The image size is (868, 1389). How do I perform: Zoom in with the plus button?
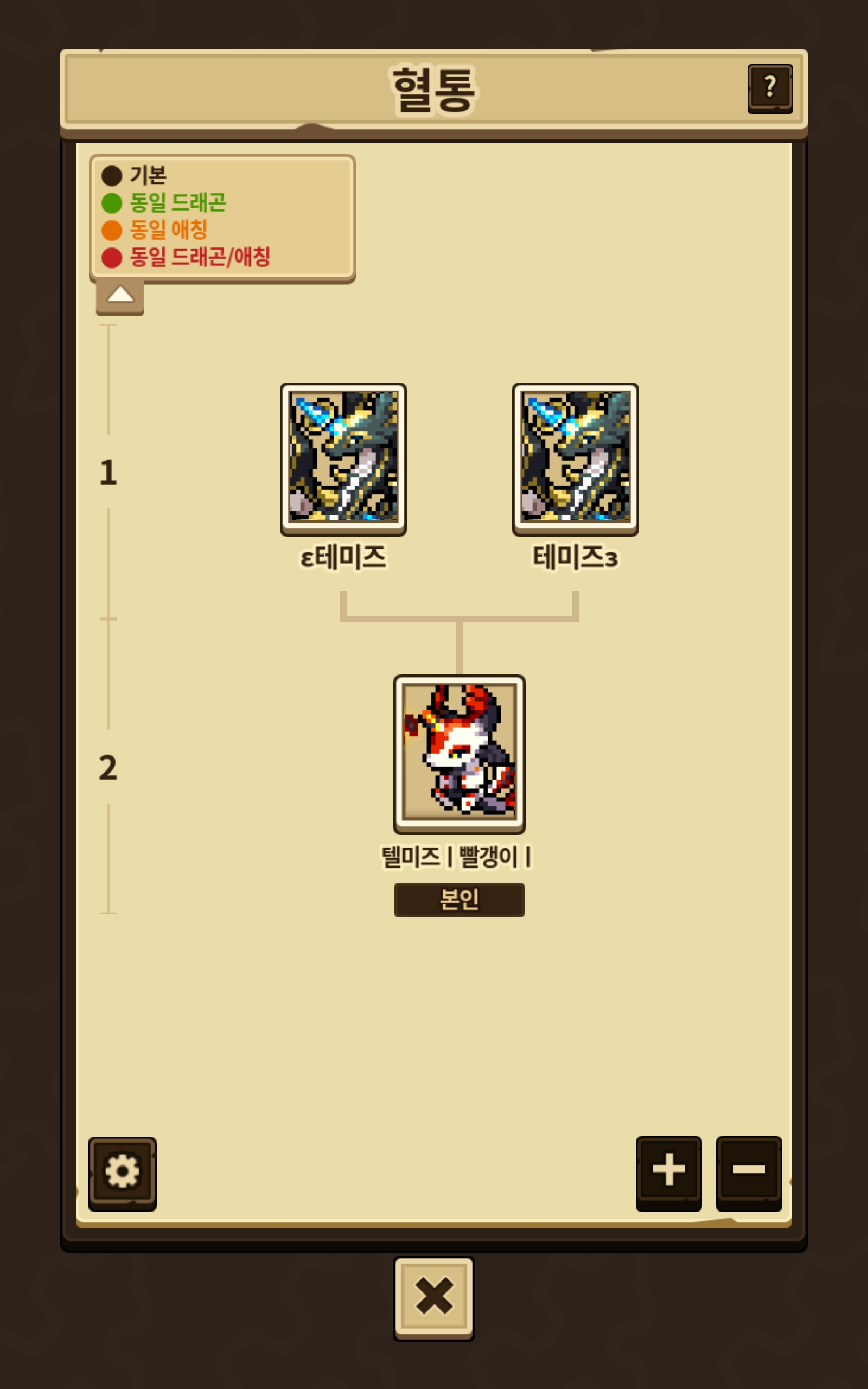[x=669, y=1173]
